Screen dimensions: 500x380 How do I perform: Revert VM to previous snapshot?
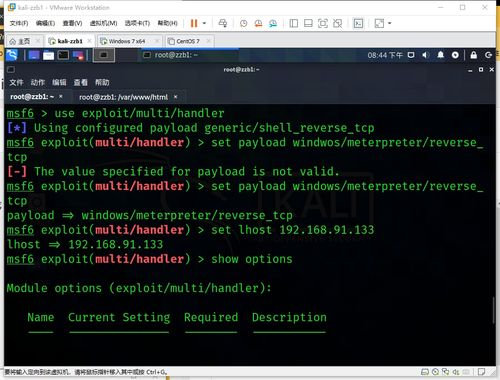tap(258, 23)
